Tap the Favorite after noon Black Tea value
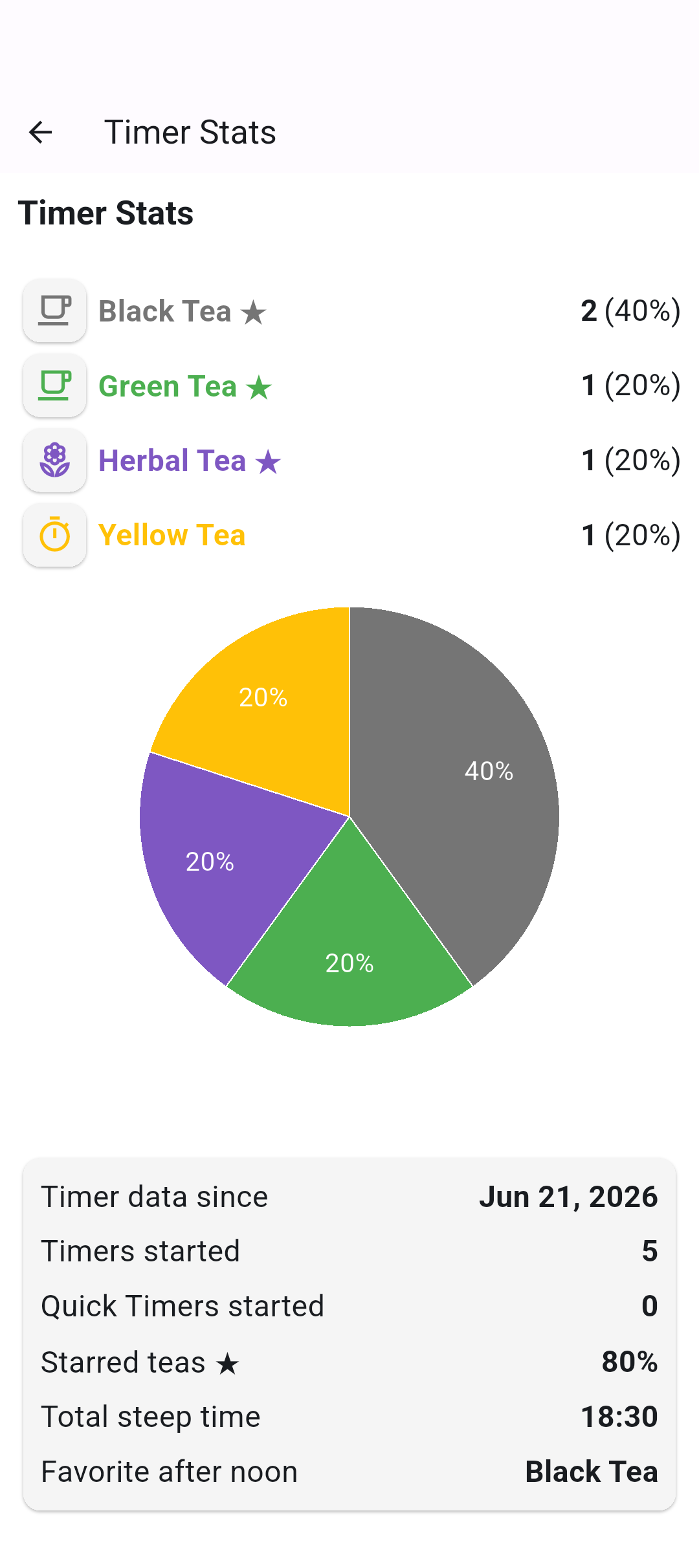 592,1472
